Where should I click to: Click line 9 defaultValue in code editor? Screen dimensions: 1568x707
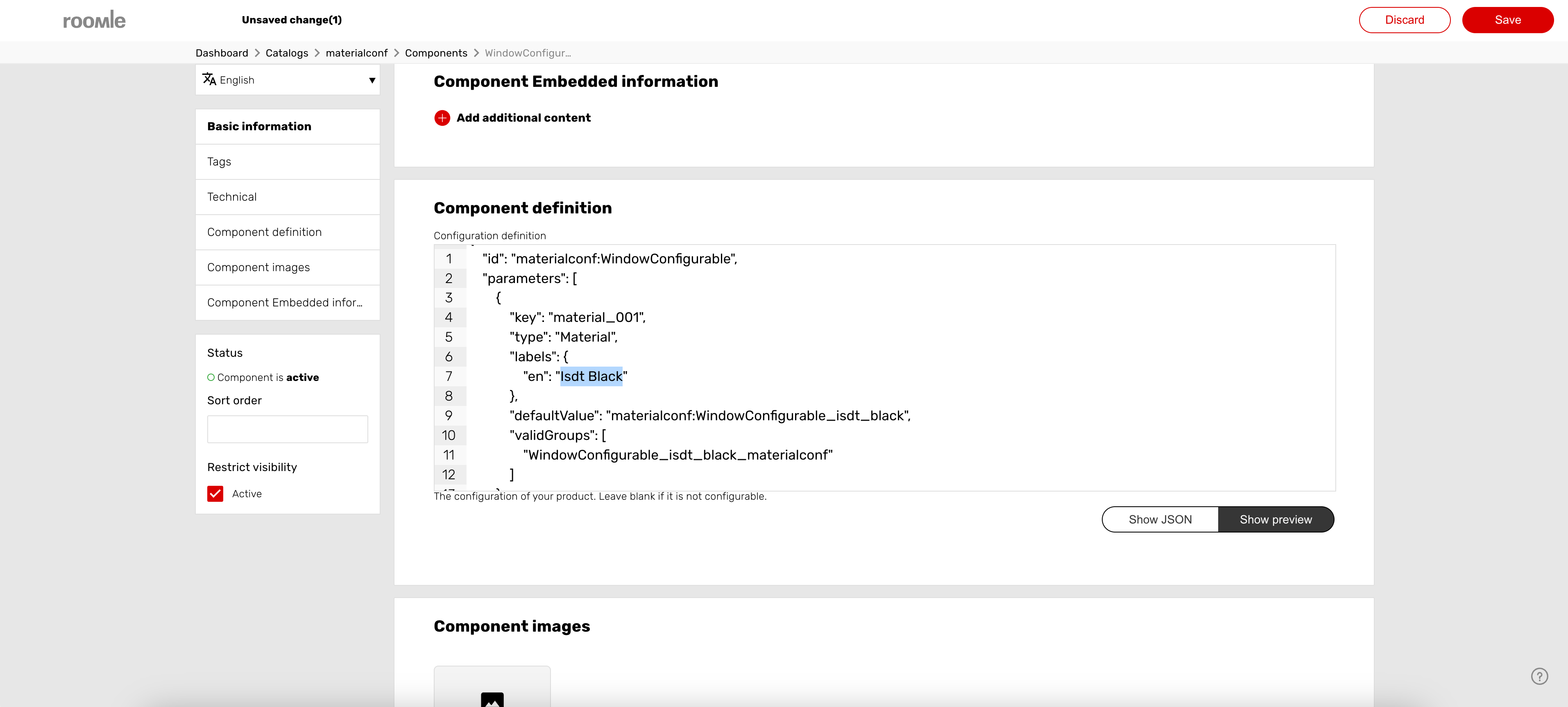click(709, 416)
